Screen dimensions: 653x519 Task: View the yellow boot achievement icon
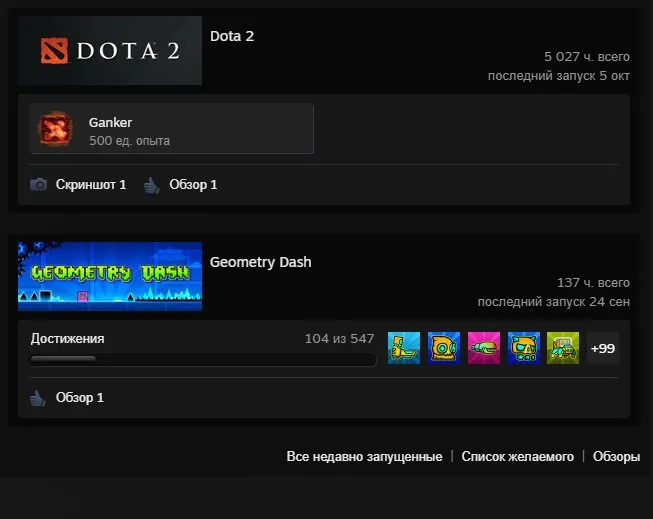(404, 348)
